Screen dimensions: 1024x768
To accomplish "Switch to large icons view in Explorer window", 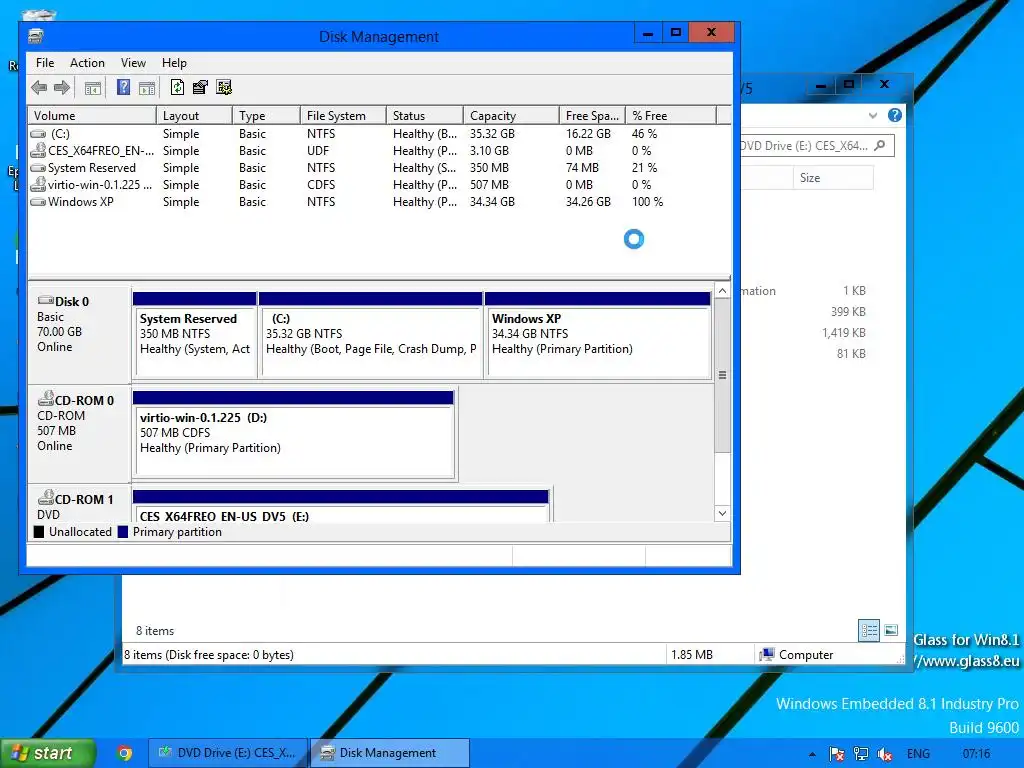I will [891, 630].
